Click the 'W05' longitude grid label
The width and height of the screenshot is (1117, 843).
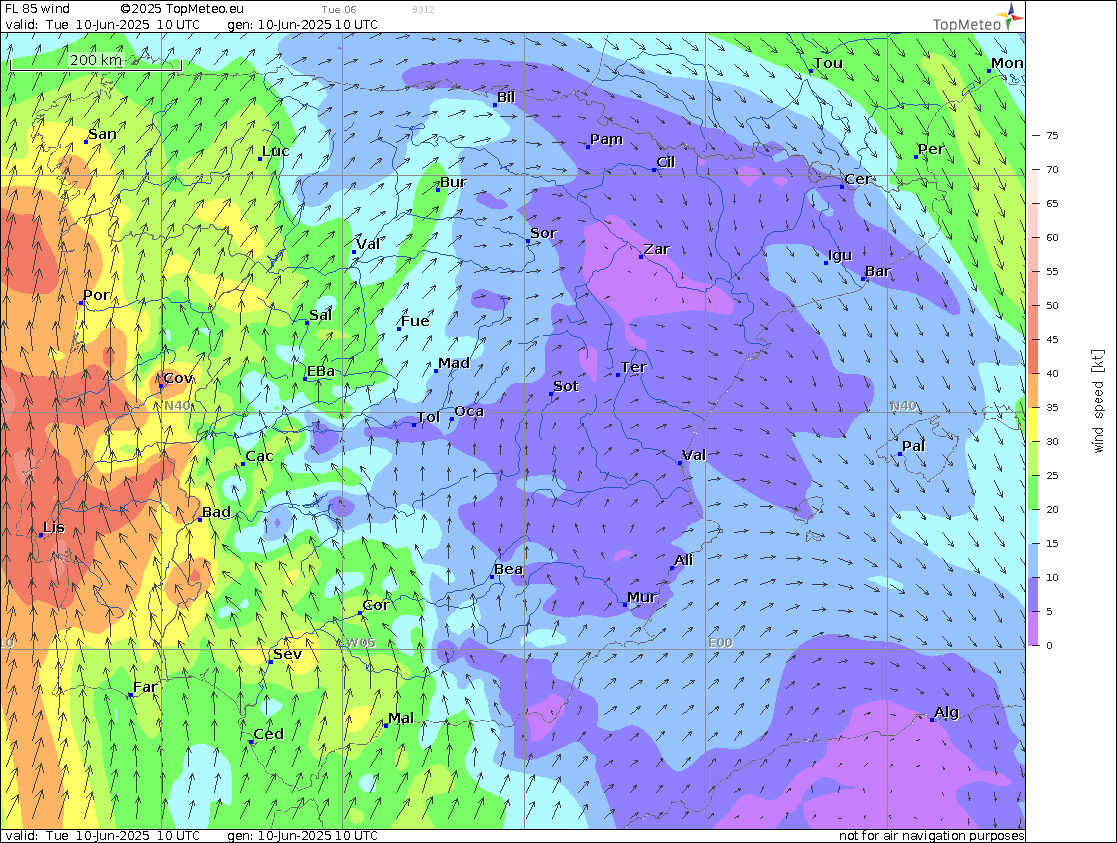360,643
